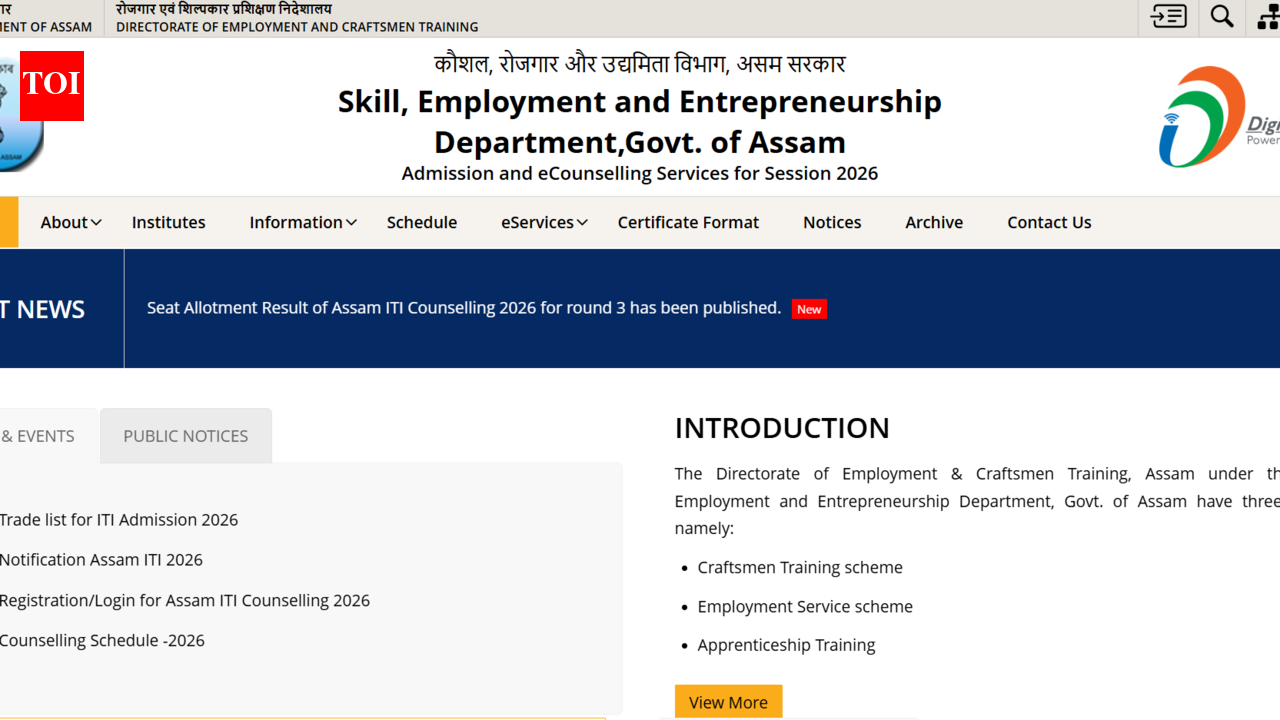Click the Digital India logo
The image size is (1280, 720).
[1218, 117]
